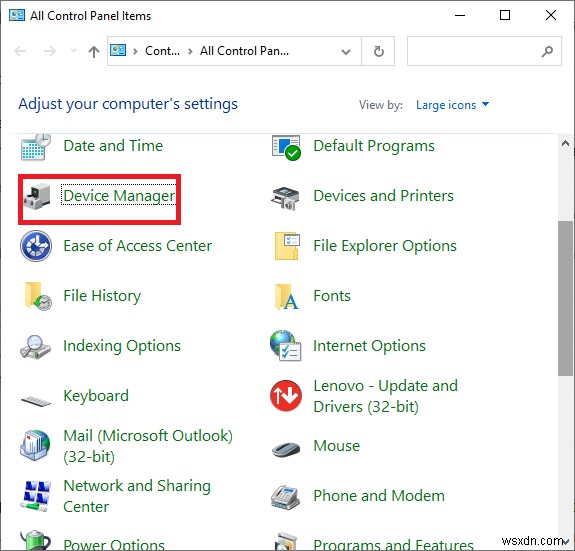575x551 pixels.
Task: Open the Default Programs link
Action: [x=374, y=146]
